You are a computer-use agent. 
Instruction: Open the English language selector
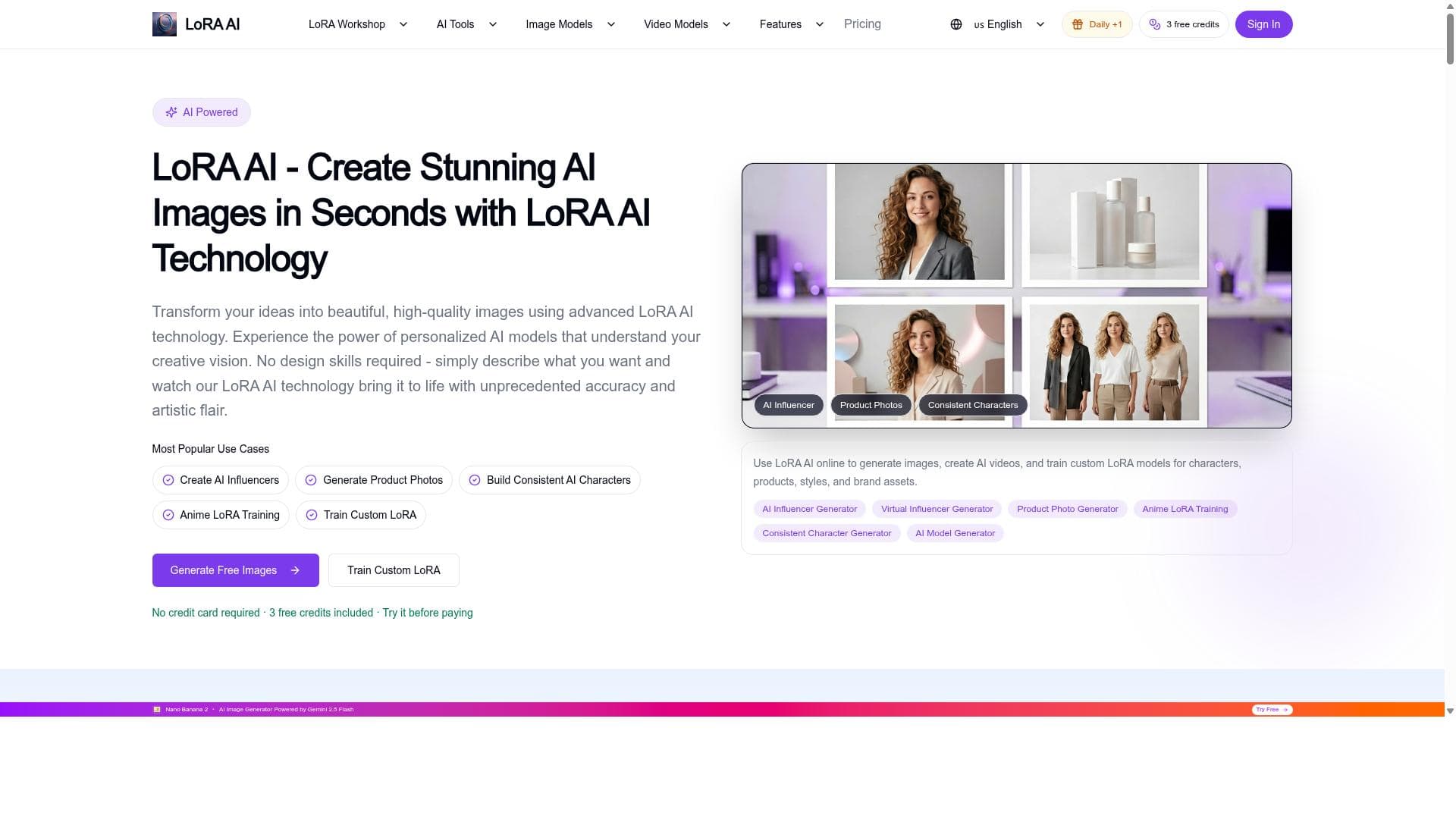[997, 24]
